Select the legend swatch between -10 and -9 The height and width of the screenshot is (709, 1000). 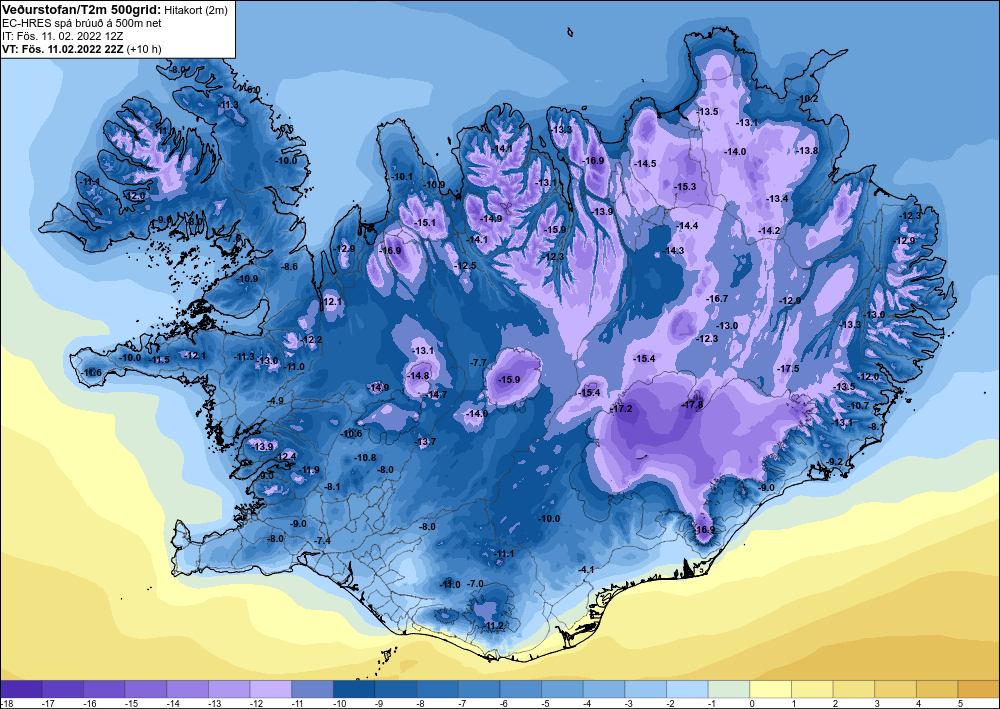354,689
